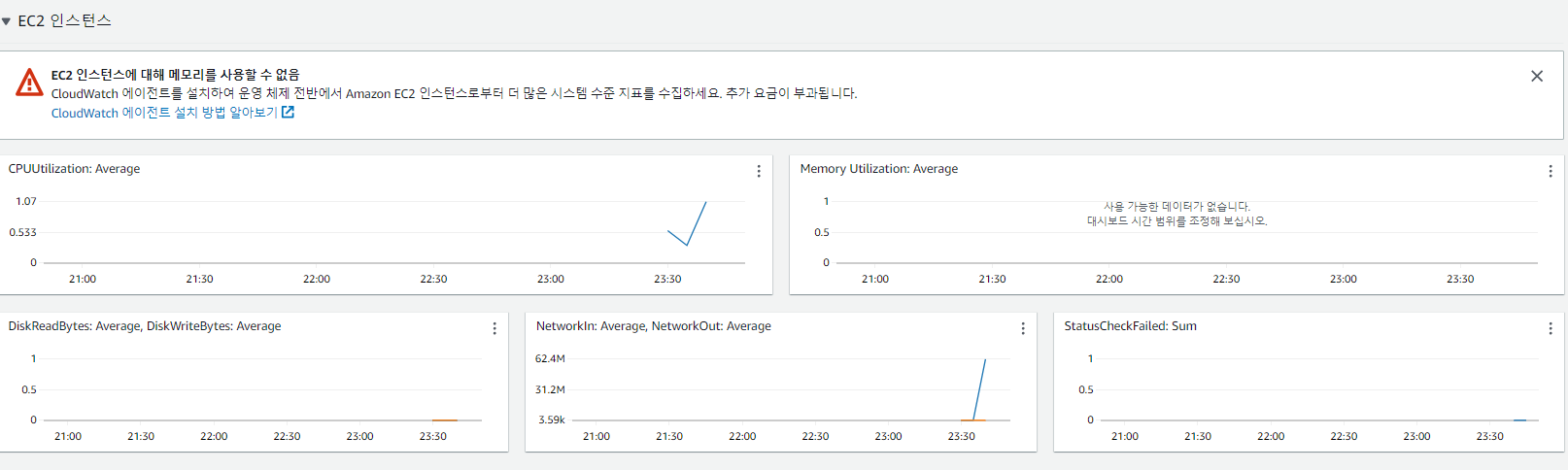This screenshot has height=470, width=1568.
Task: Click external link icon after the agent install link
Action: [288, 113]
